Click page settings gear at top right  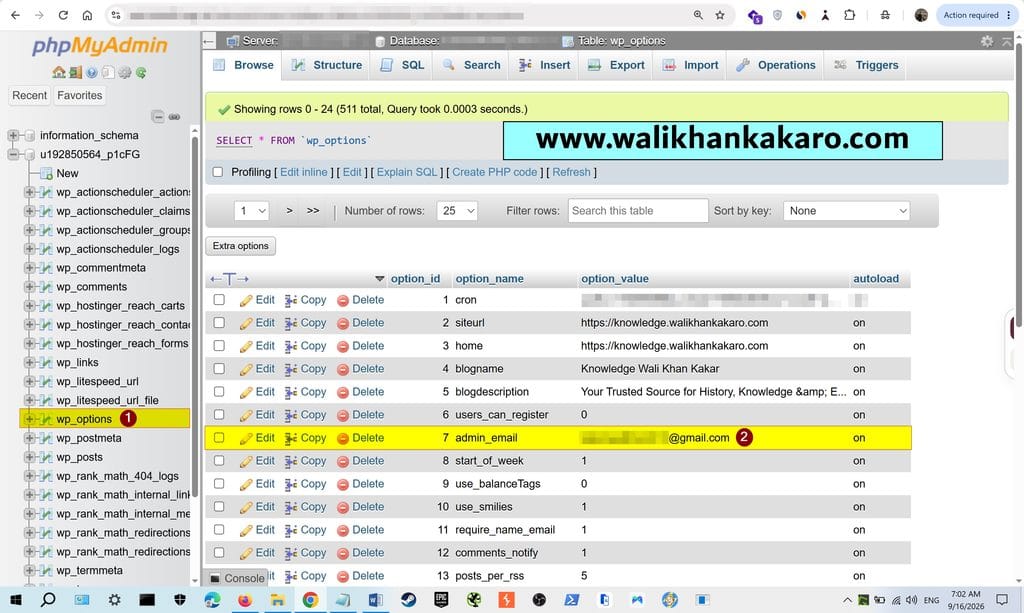click(987, 41)
